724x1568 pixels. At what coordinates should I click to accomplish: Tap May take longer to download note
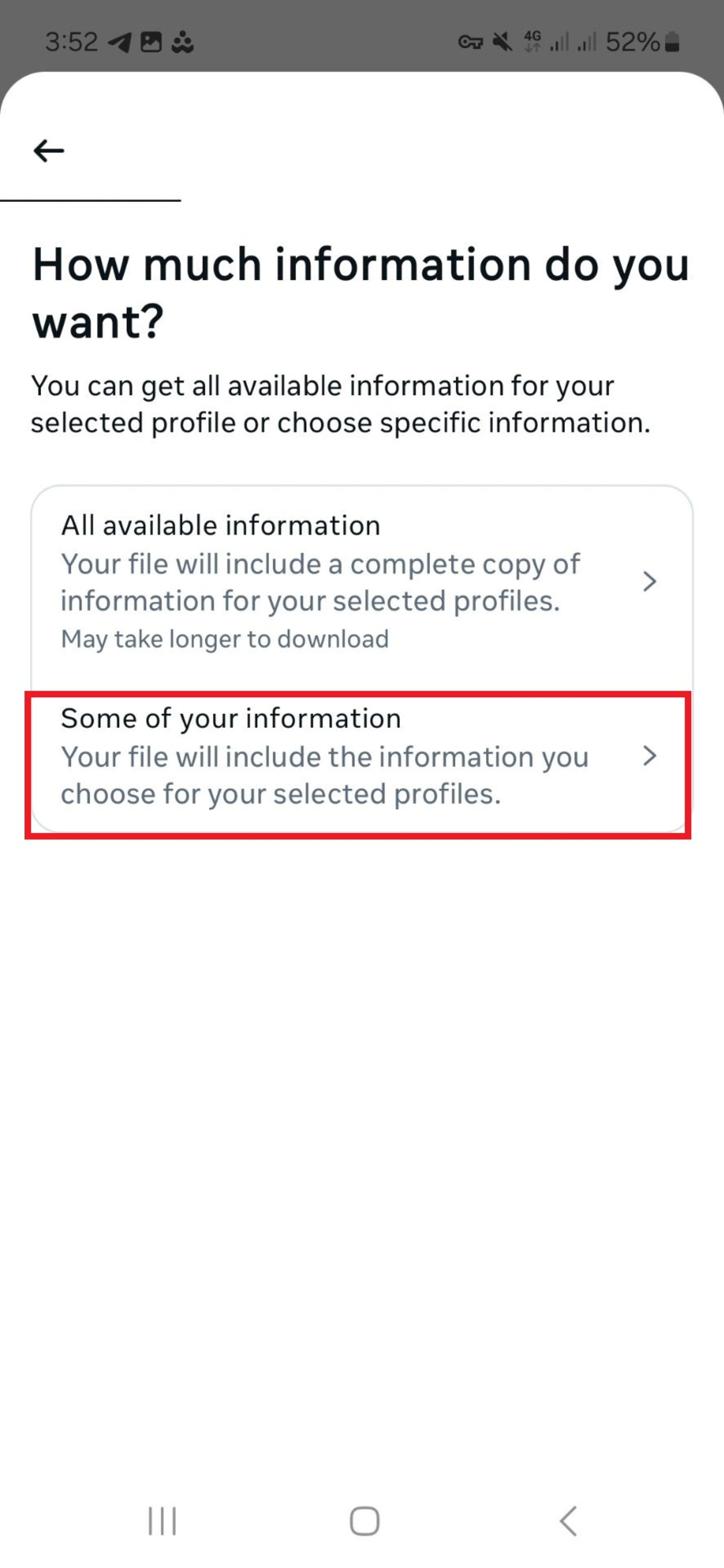point(225,639)
